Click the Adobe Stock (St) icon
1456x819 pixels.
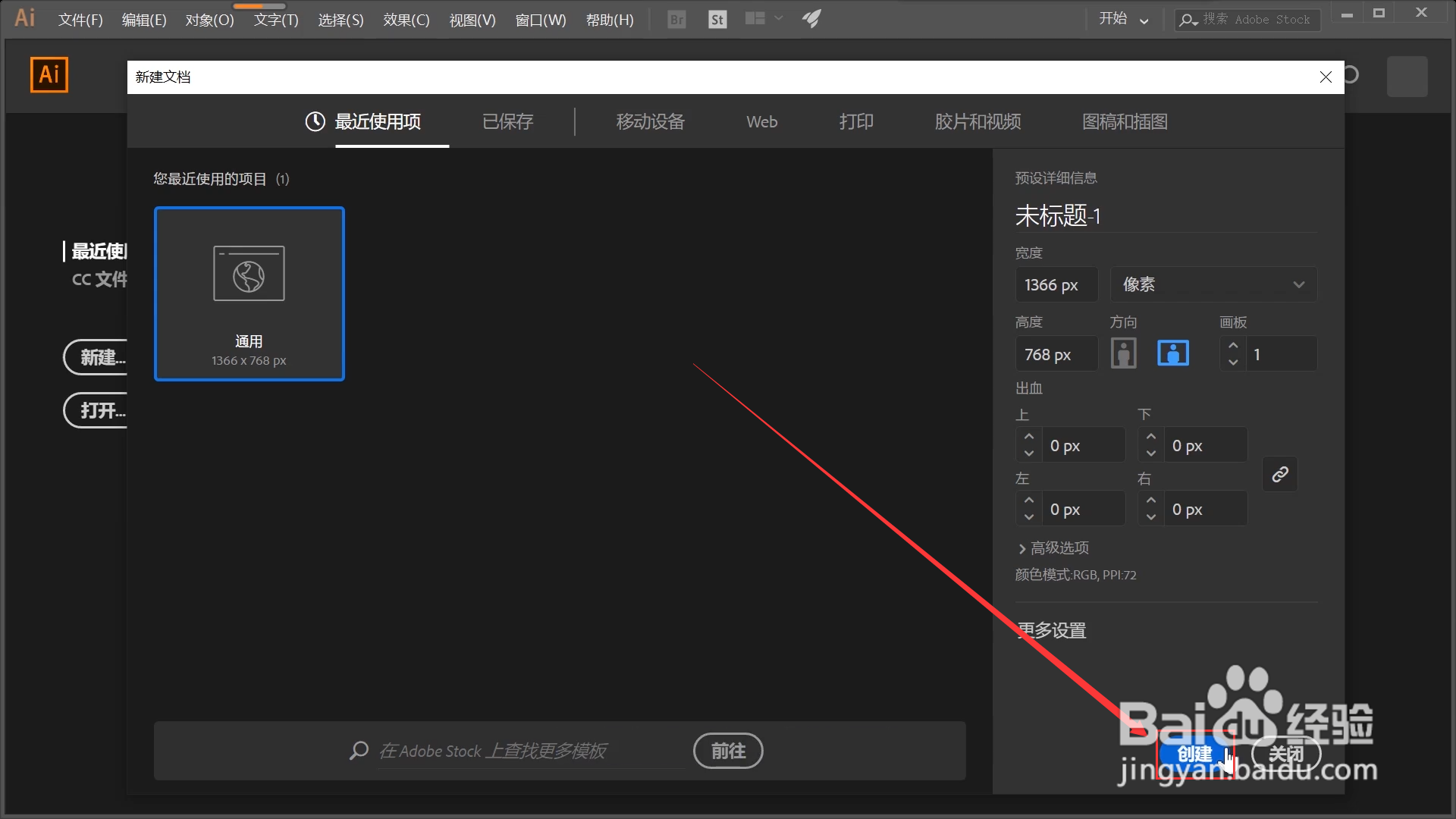717,20
